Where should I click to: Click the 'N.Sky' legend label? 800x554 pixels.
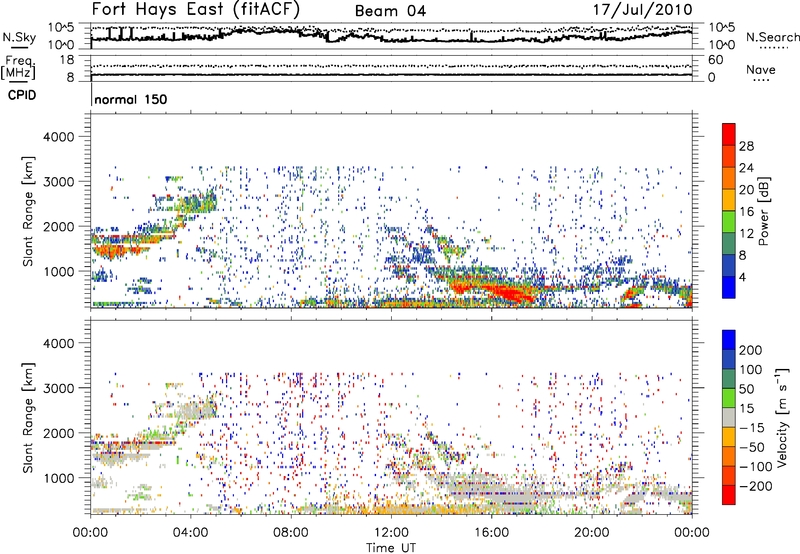[19, 37]
